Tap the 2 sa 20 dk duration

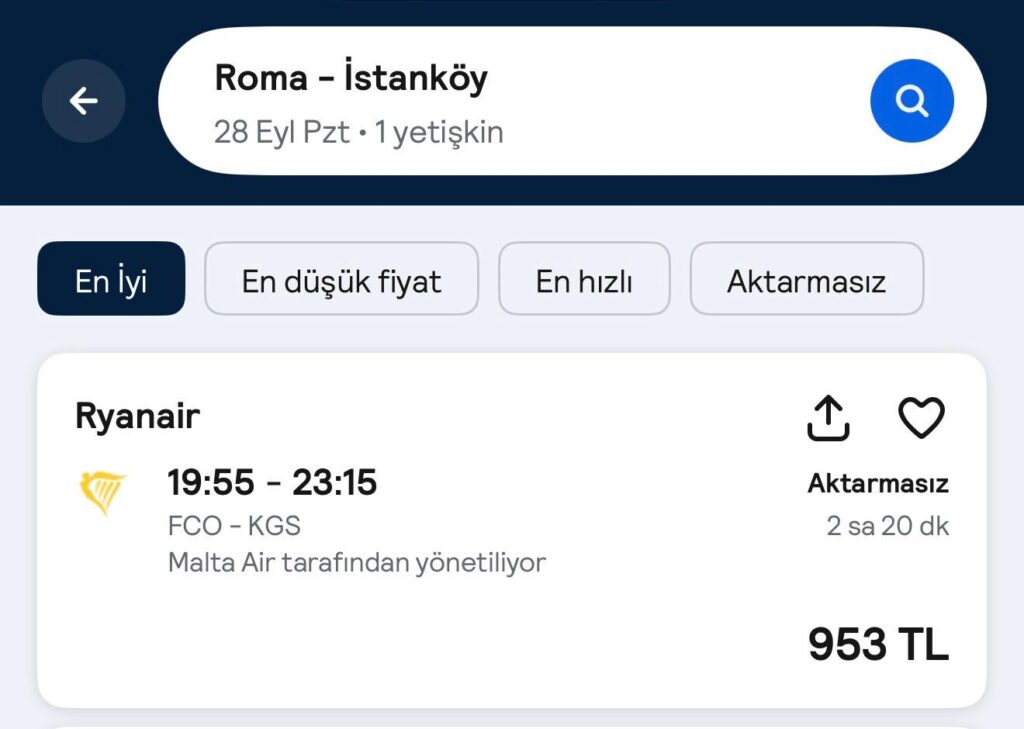point(887,526)
